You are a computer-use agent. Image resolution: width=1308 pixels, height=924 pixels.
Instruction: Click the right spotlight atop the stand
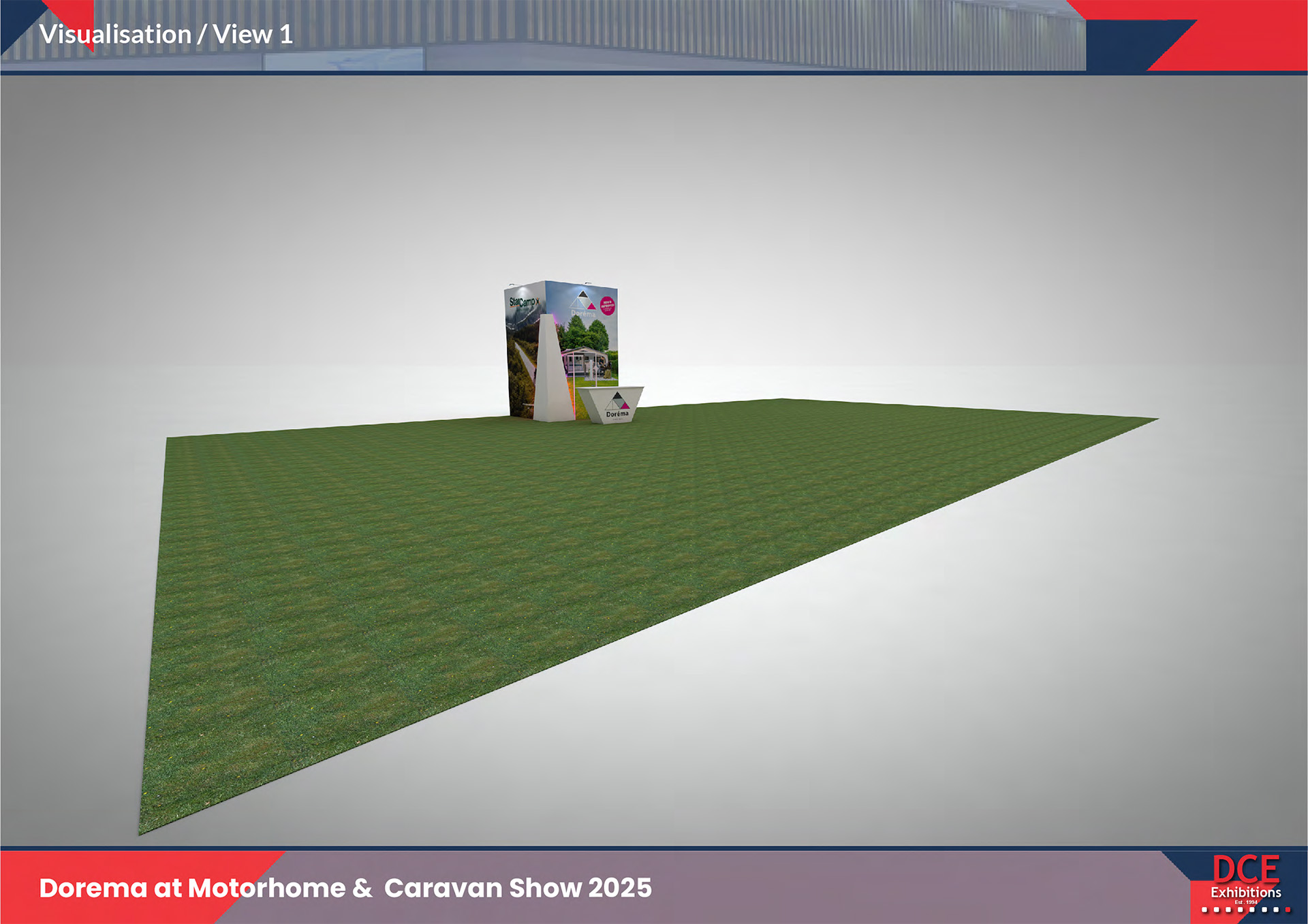(587, 283)
